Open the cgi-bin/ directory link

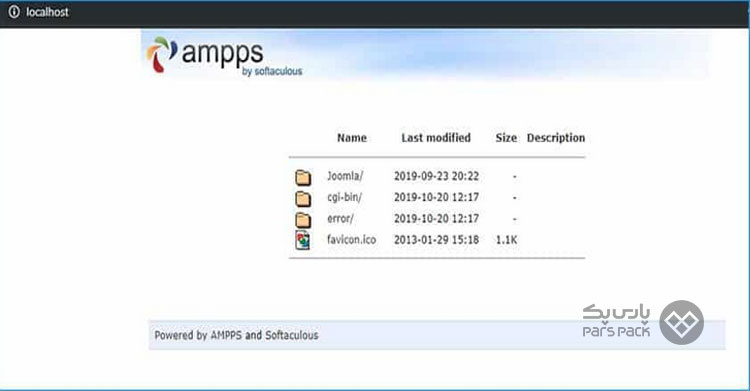[344, 197]
